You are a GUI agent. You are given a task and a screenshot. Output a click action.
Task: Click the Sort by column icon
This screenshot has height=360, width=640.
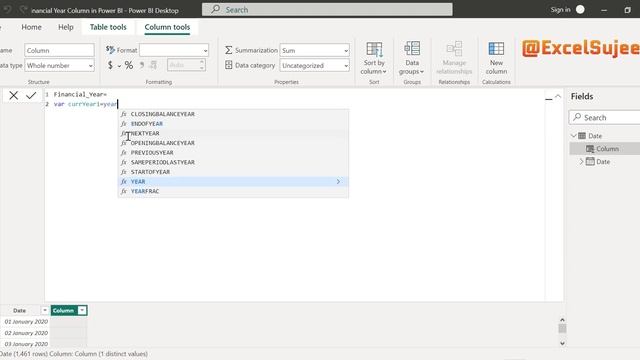374,49
